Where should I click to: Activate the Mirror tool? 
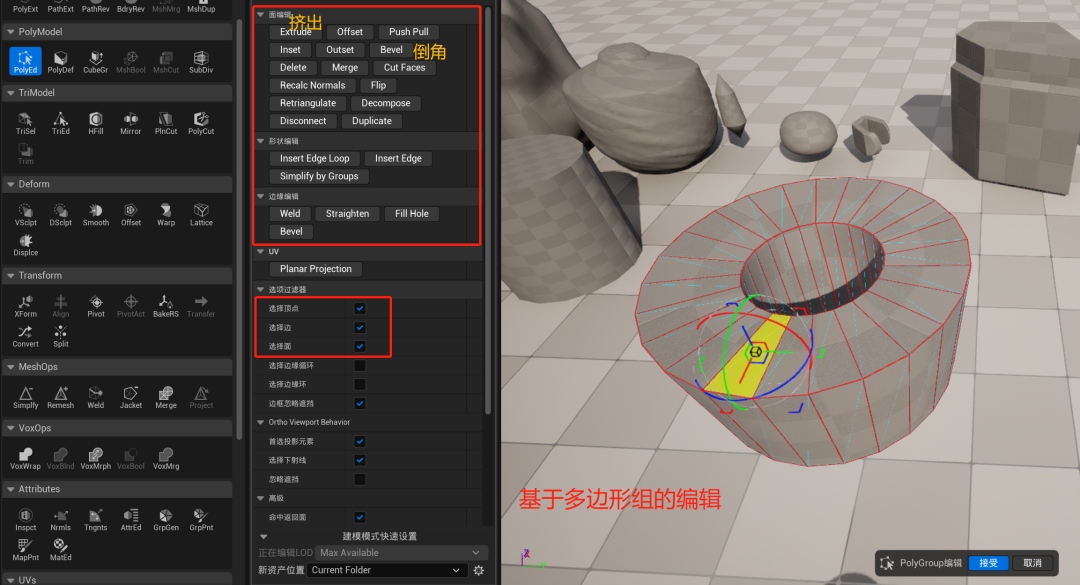point(130,123)
